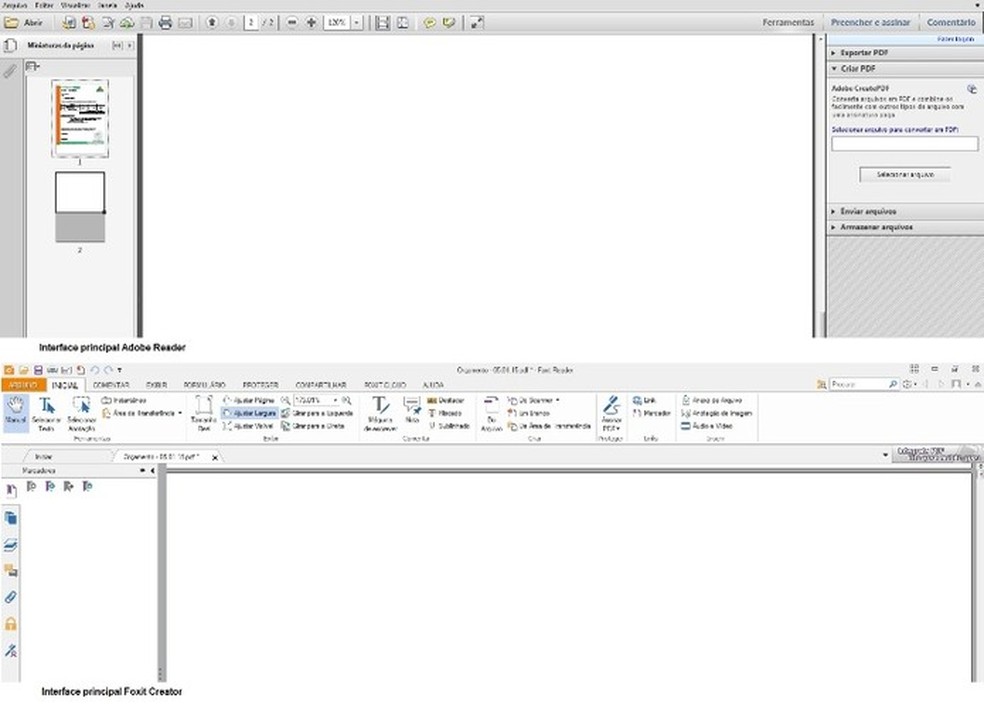The width and height of the screenshot is (984, 708).
Task: Open the Ajuda menu in Adobe Reader
Action: point(134,5)
